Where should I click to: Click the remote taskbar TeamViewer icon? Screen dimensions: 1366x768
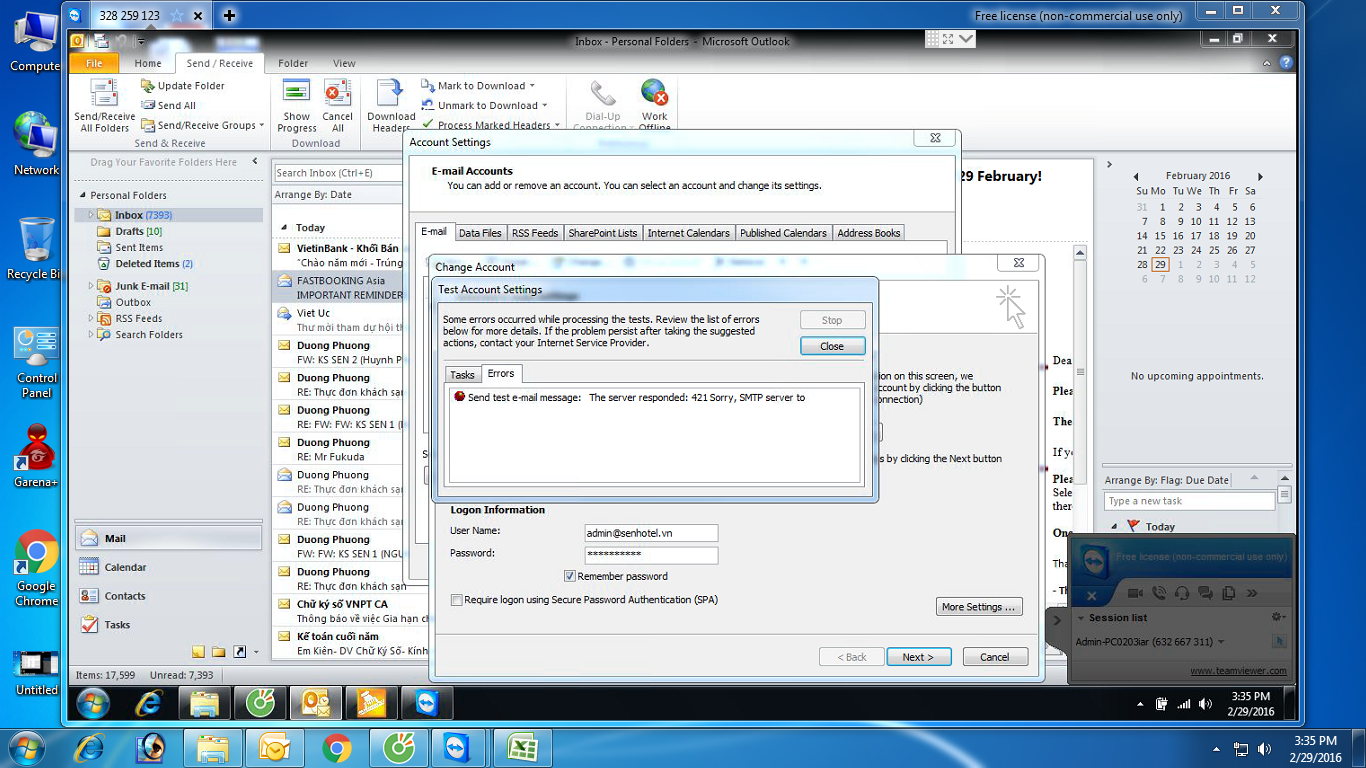tap(426, 703)
